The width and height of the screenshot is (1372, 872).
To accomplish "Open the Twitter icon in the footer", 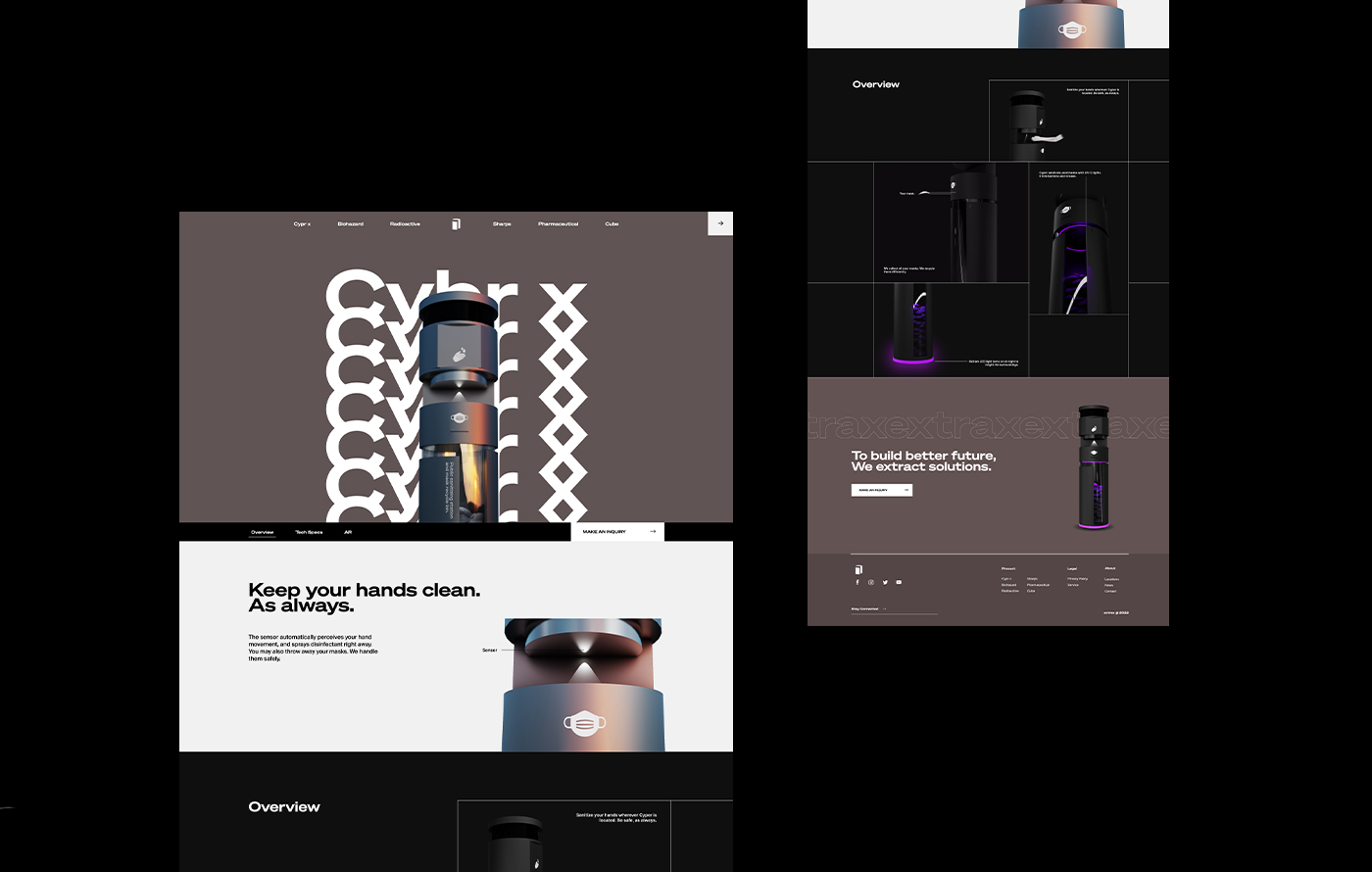I will pyautogui.click(x=885, y=582).
